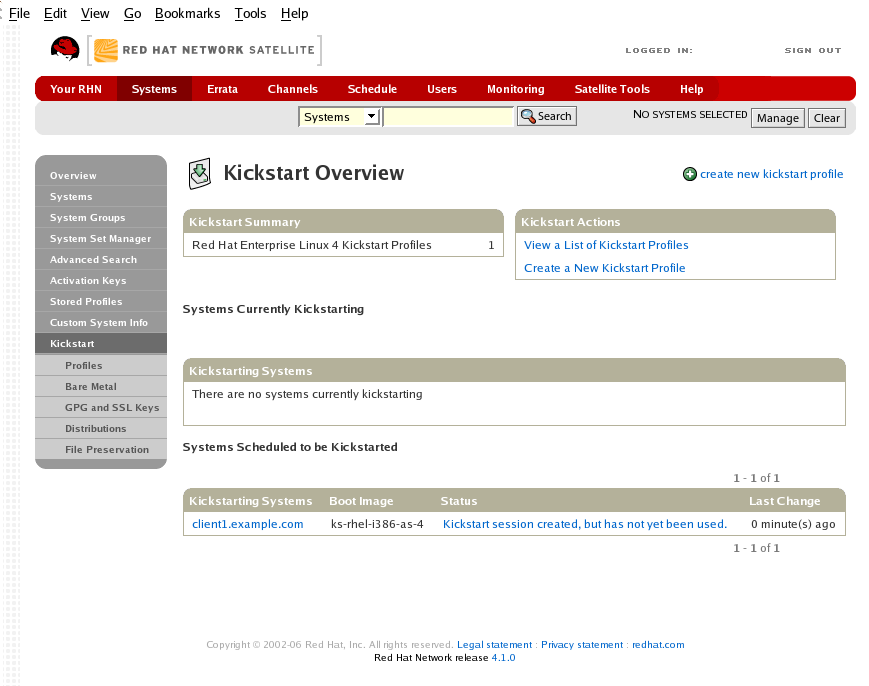Viewport: 869px width, 686px height.
Task: Click the Red Hat shadowman logo
Action: (x=65, y=49)
